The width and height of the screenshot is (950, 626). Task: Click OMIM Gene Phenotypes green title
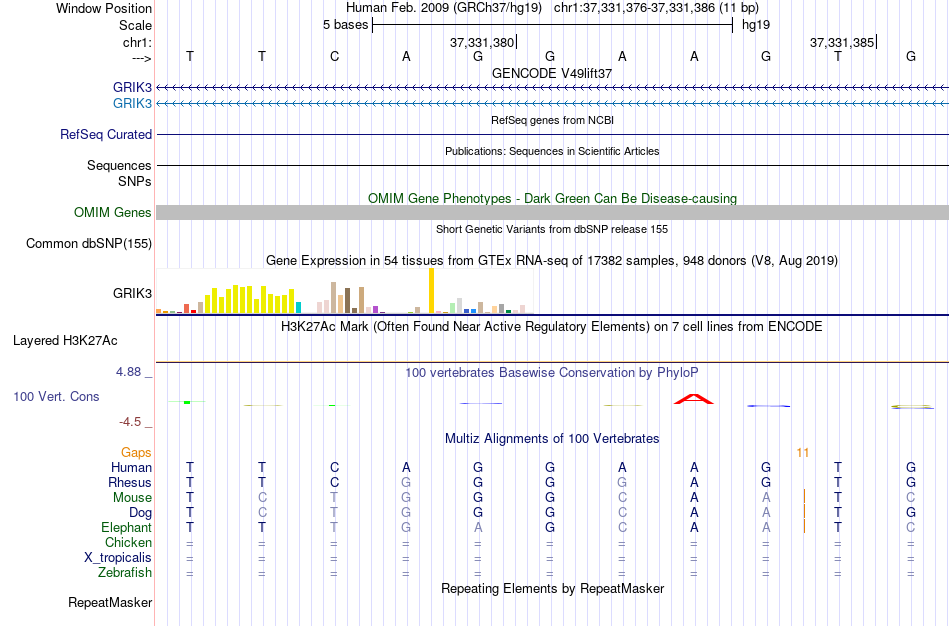point(552,198)
